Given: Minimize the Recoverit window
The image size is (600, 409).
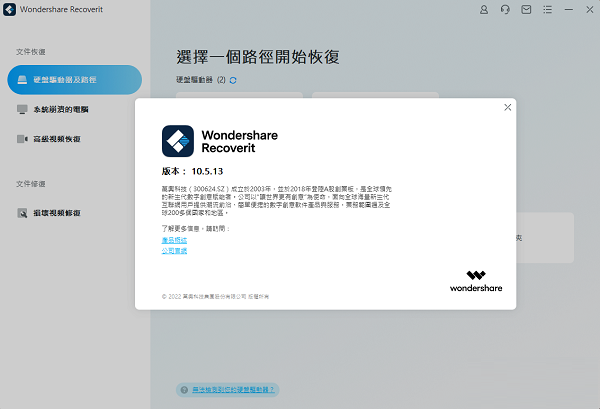Looking at the screenshot, I should (569, 10).
